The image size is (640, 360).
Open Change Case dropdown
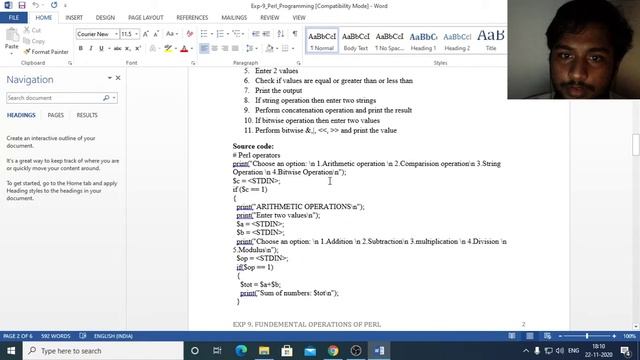click(172, 34)
